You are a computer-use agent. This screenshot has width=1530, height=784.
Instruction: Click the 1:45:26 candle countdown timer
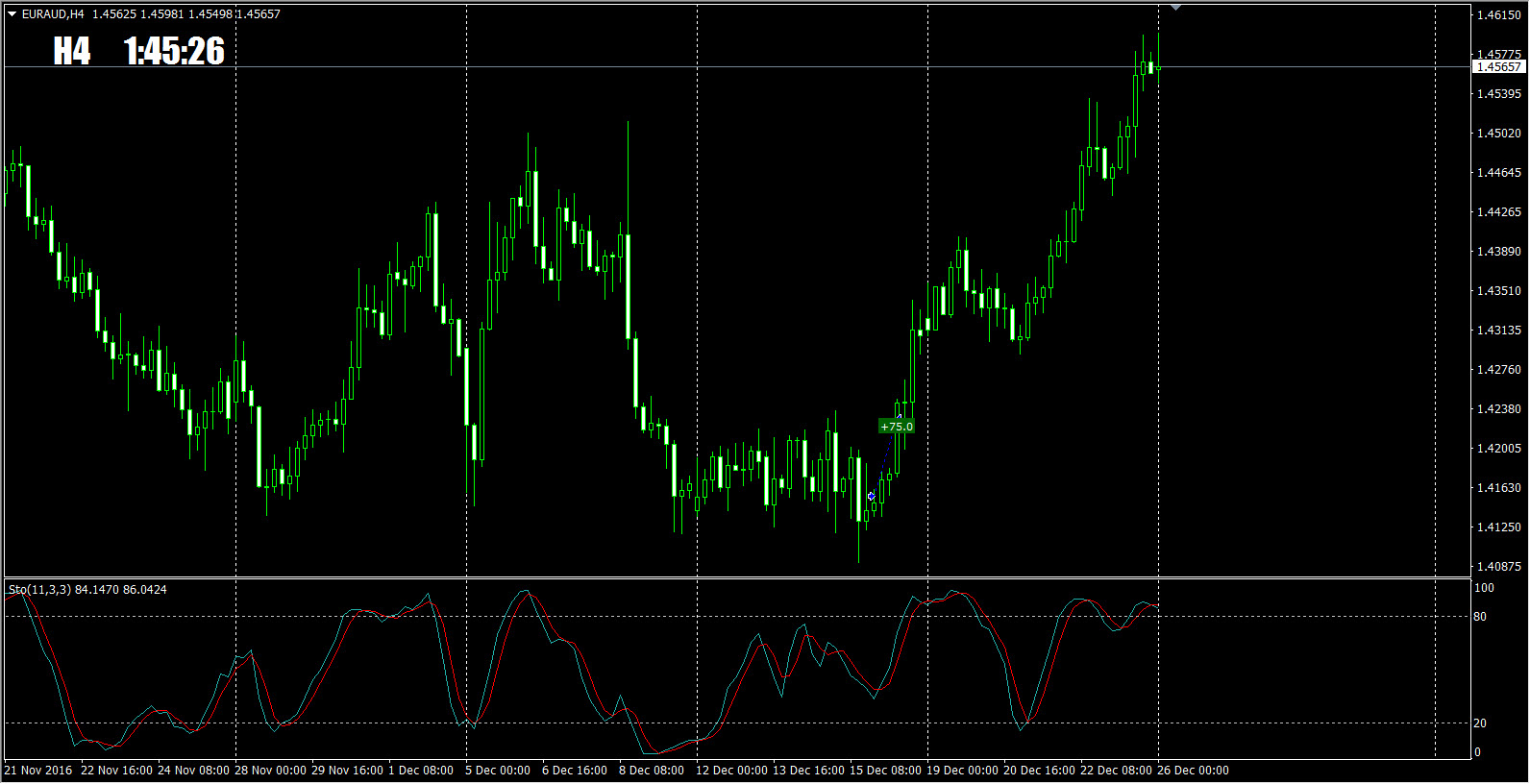pos(175,51)
